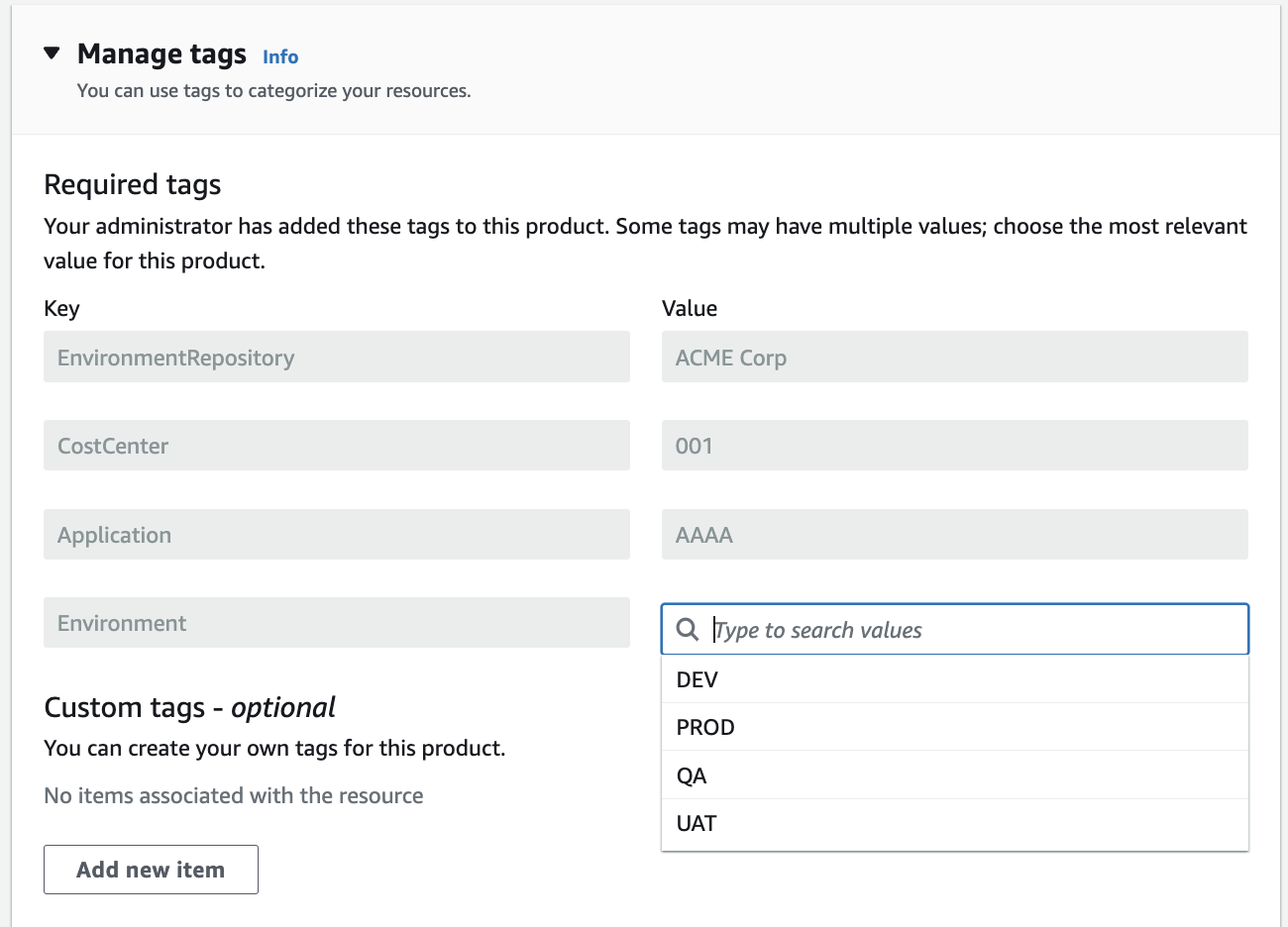Viewport: 1288px width, 927px height.
Task: Click the search magnifier icon in Environment value
Action: pyautogui.click(x=688, y=629)
